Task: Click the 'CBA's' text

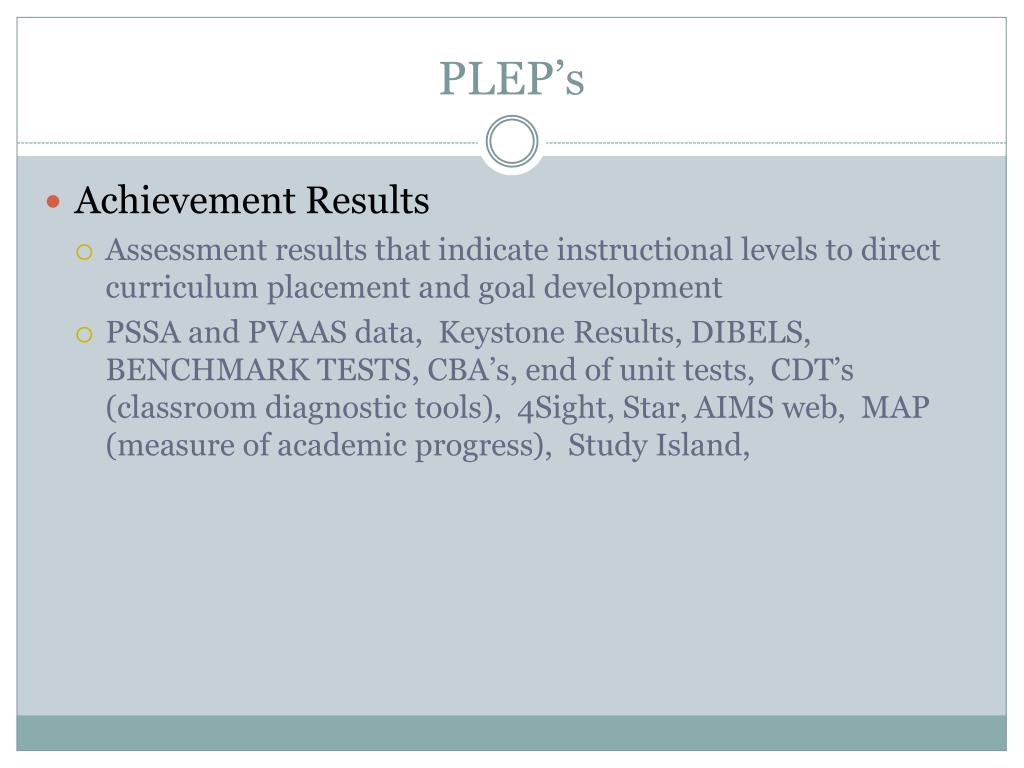Action: tap(472, 370)
